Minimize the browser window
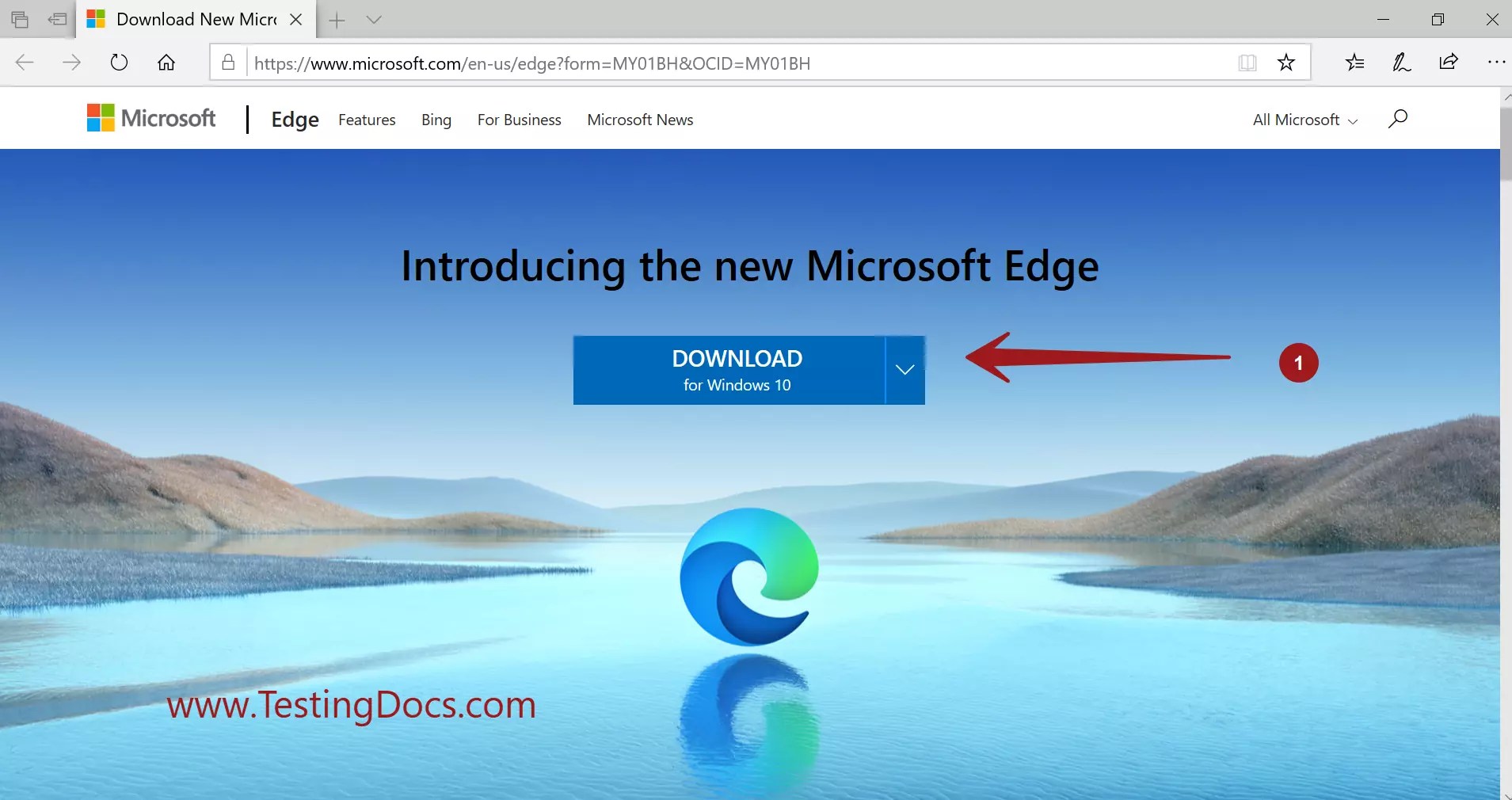The image size is (1512, 800). [x=1384, y=20]
